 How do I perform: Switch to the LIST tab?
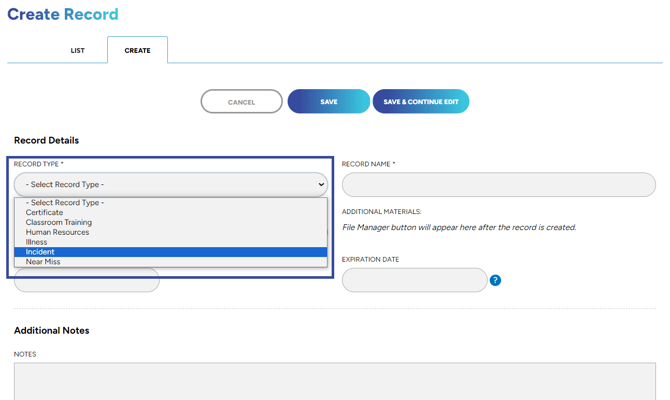(77, 50)
